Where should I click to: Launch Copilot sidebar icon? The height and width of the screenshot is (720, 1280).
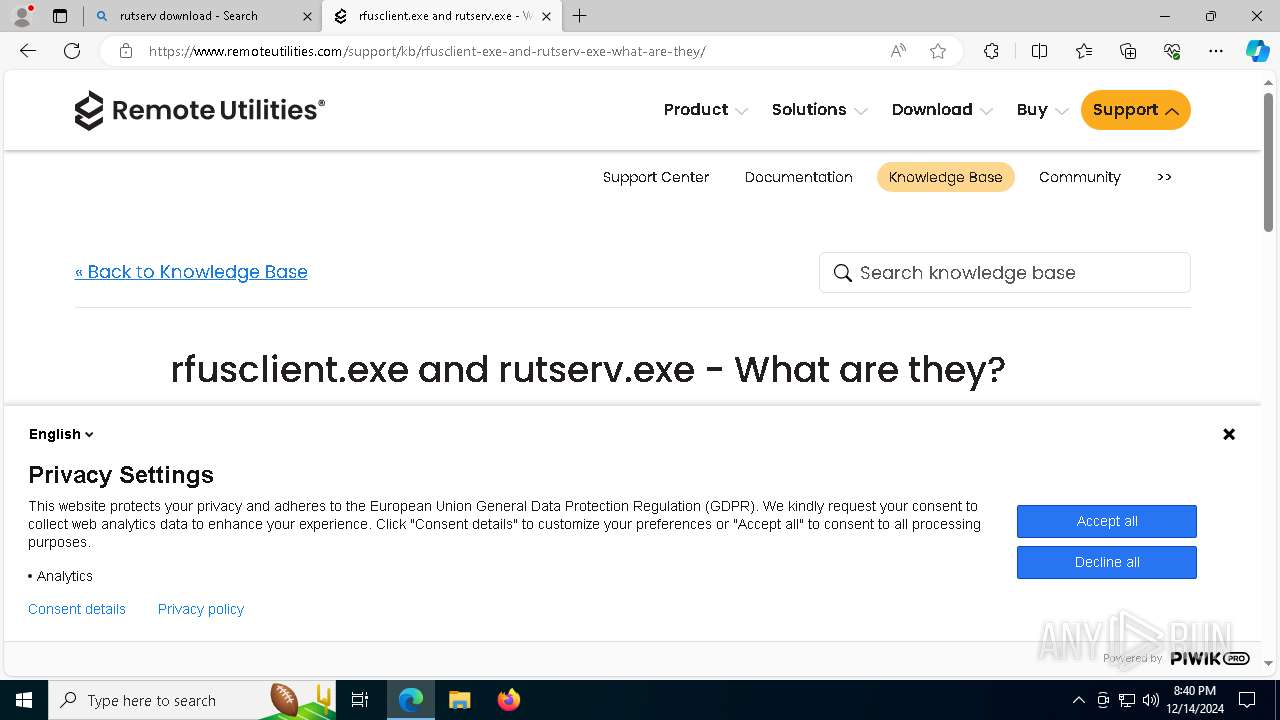click(x=1257, y=51)
